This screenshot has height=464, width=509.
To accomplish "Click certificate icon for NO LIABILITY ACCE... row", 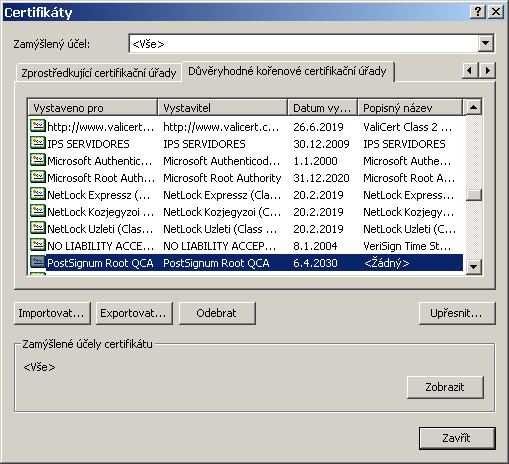I will tap(38, 245).
